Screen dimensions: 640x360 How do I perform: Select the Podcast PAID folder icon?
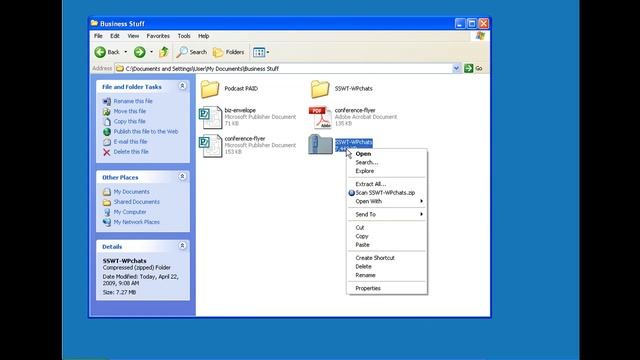pyautogui.click(x=210, y=89)
